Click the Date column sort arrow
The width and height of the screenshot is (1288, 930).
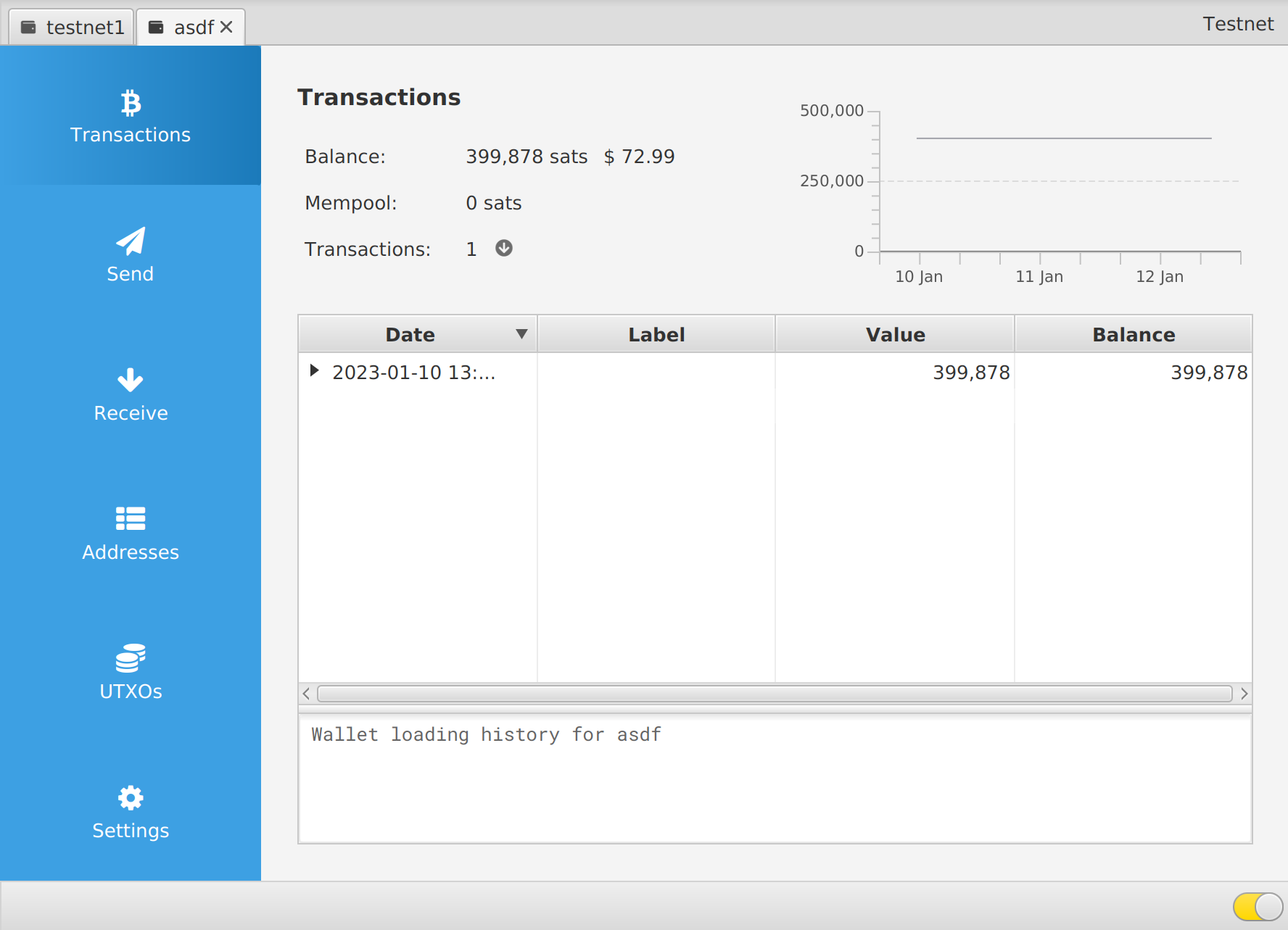521,334
